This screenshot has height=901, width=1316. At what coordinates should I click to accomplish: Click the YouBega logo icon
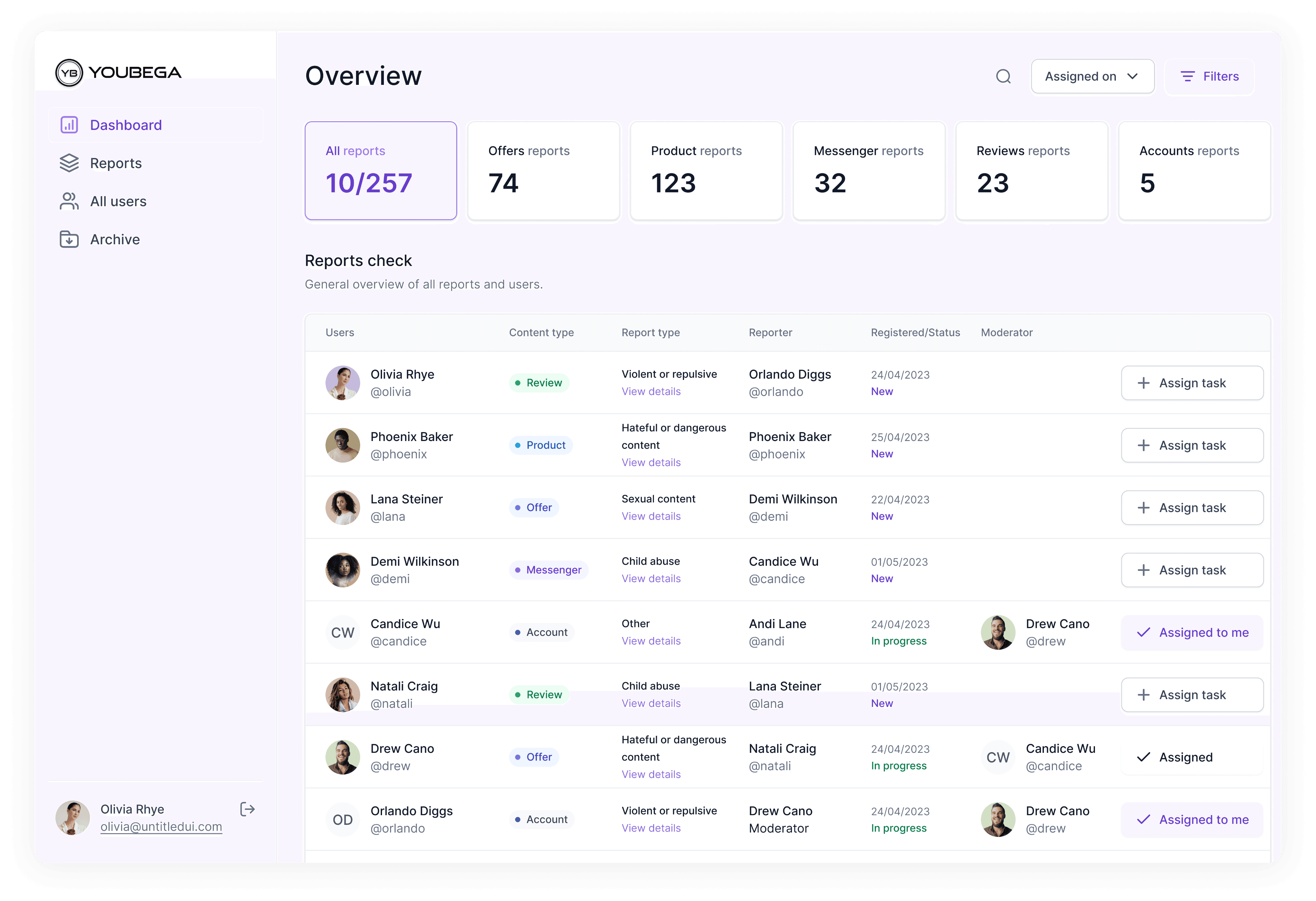69,73
